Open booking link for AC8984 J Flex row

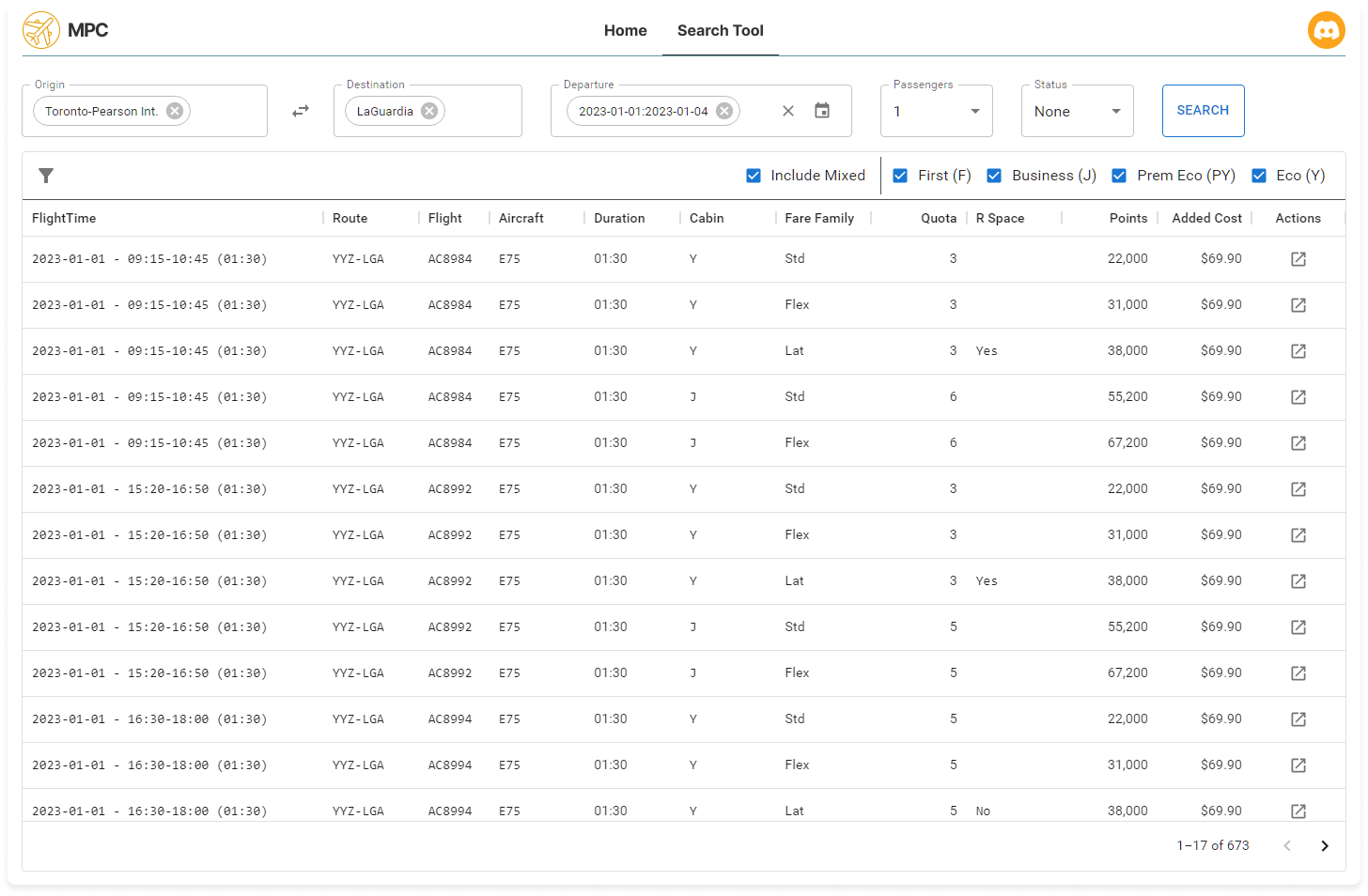(x=1298, y=443)
